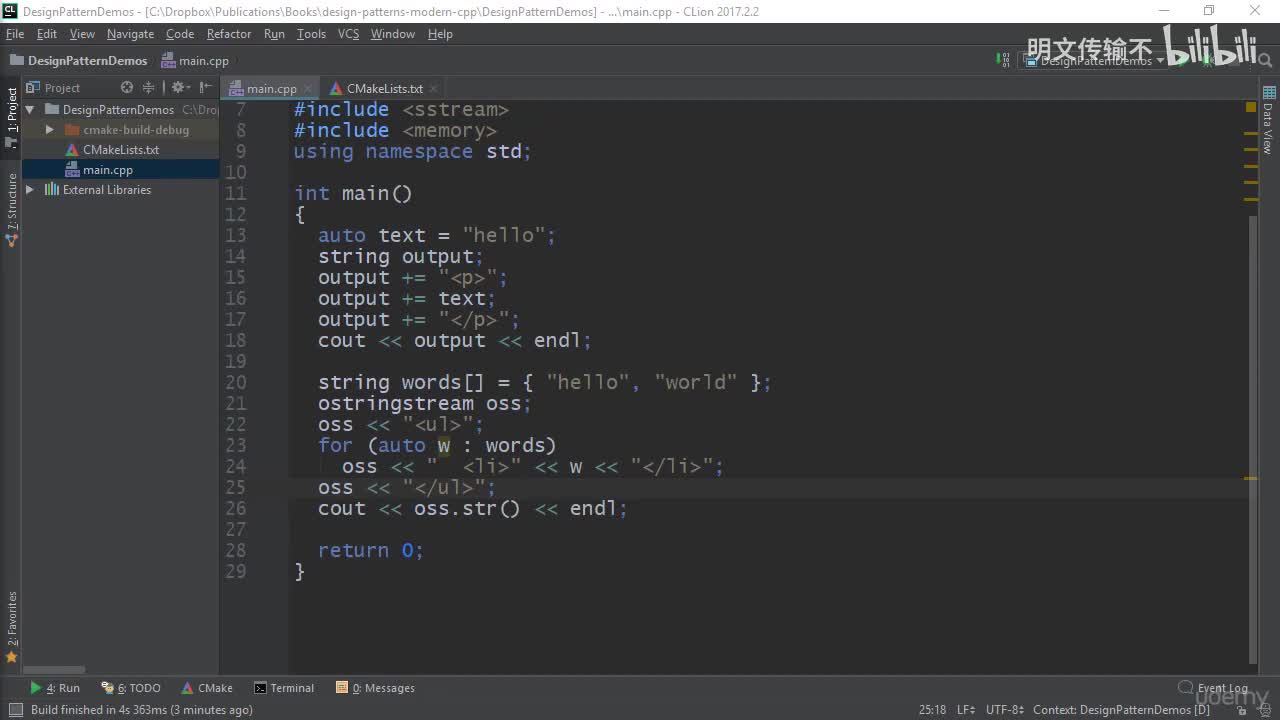1280x720 pixels.
Task: Collapse all nodes in Project panel
Action: click(x=149, y=88)
